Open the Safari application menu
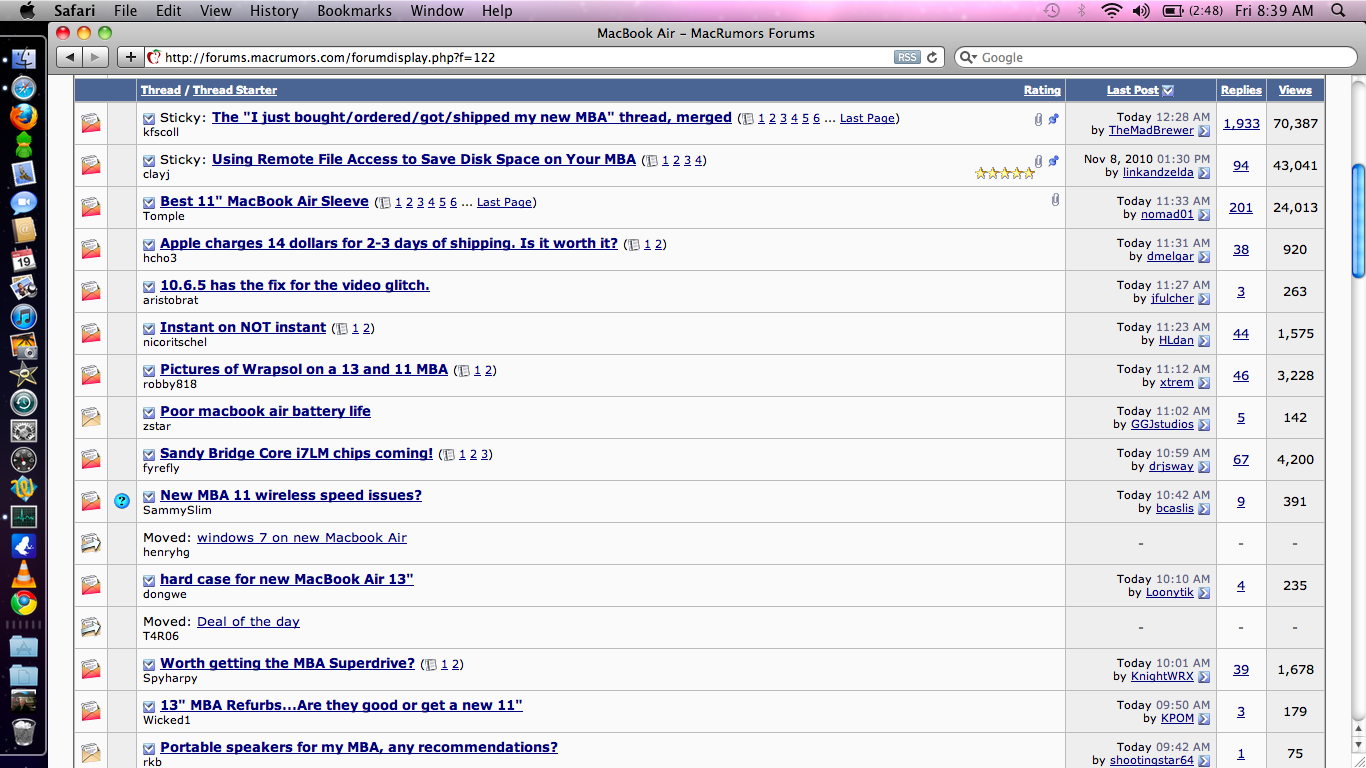The image size is (1366, 768). (x=74, y=11)
